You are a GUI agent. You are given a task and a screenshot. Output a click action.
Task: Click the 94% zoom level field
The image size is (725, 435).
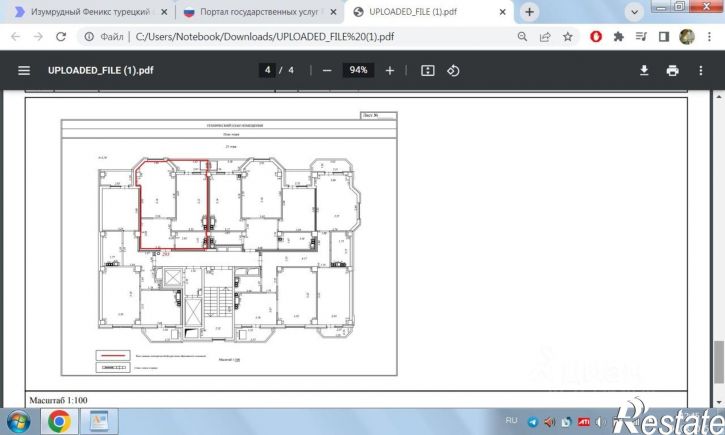pyautogui.click(x=358, y=71)
